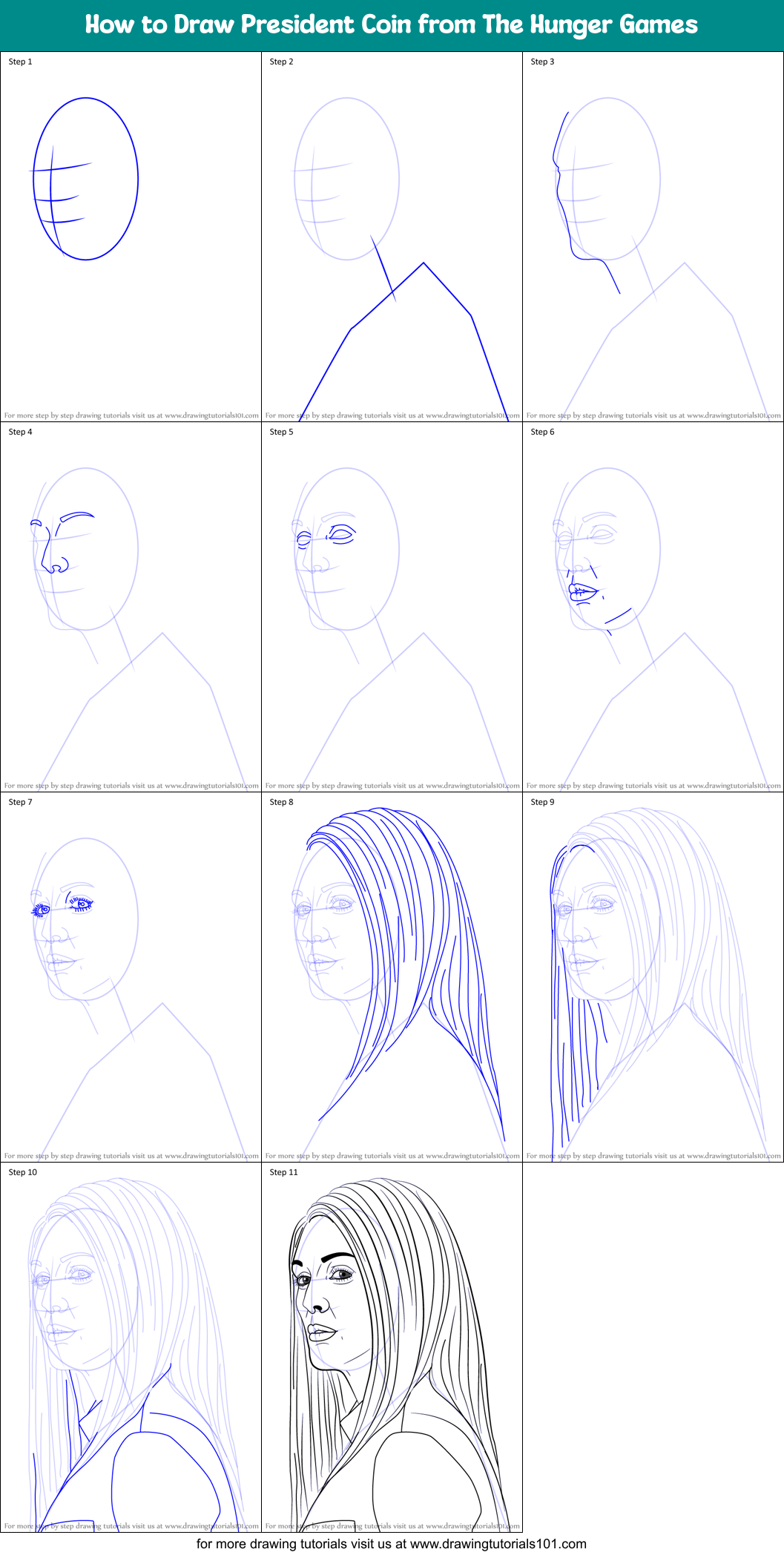This screenshot has width=784, height=1555.
Task: Click the 'Step 1' label
Action: coord(21,62)
